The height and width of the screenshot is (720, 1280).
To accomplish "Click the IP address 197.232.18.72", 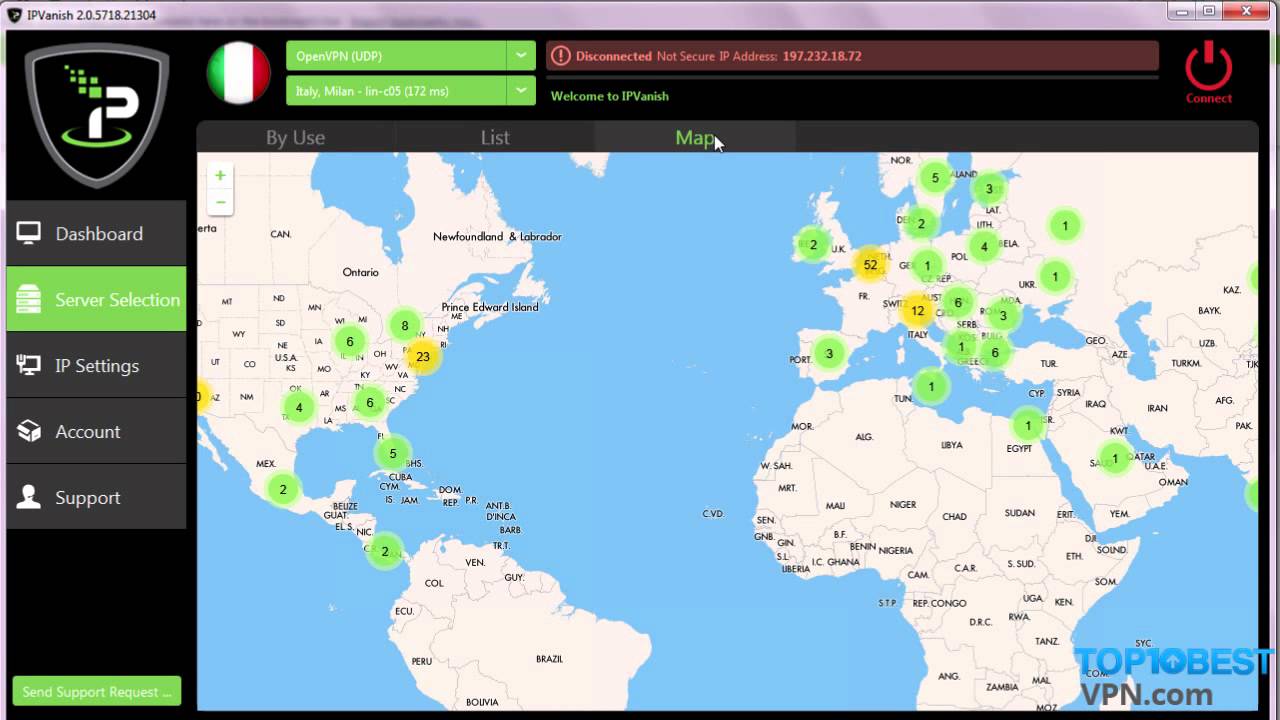I will click(822, 56).
